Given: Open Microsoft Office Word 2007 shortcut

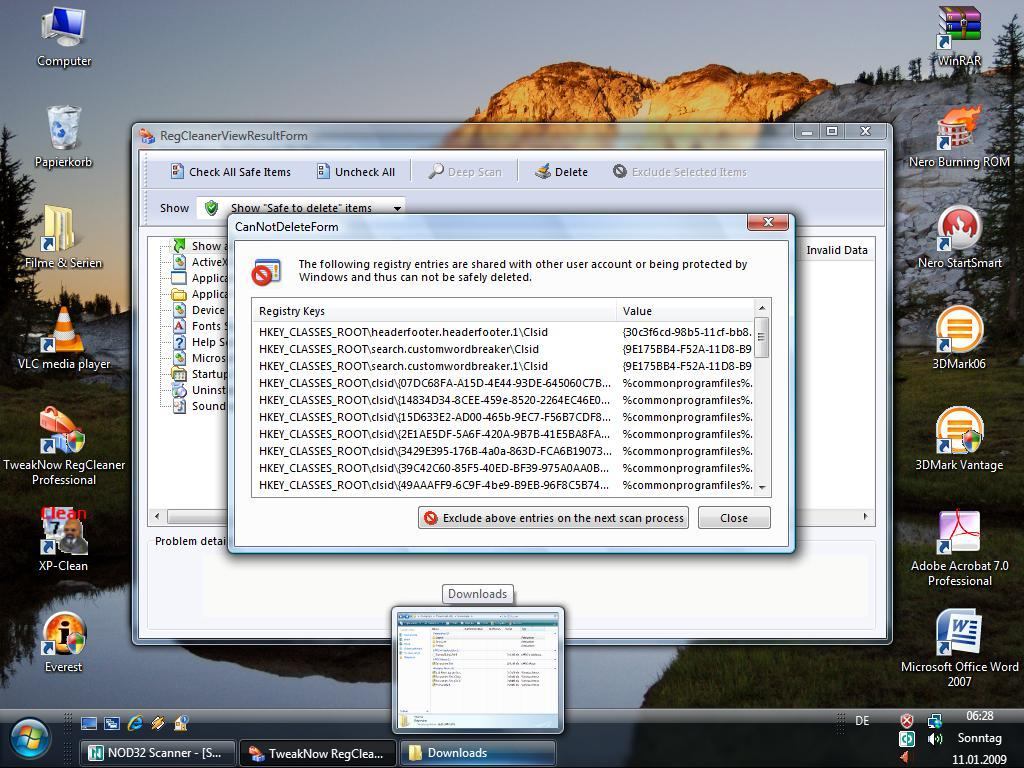Looking at the screenshot, I should [x=959, y=648].
